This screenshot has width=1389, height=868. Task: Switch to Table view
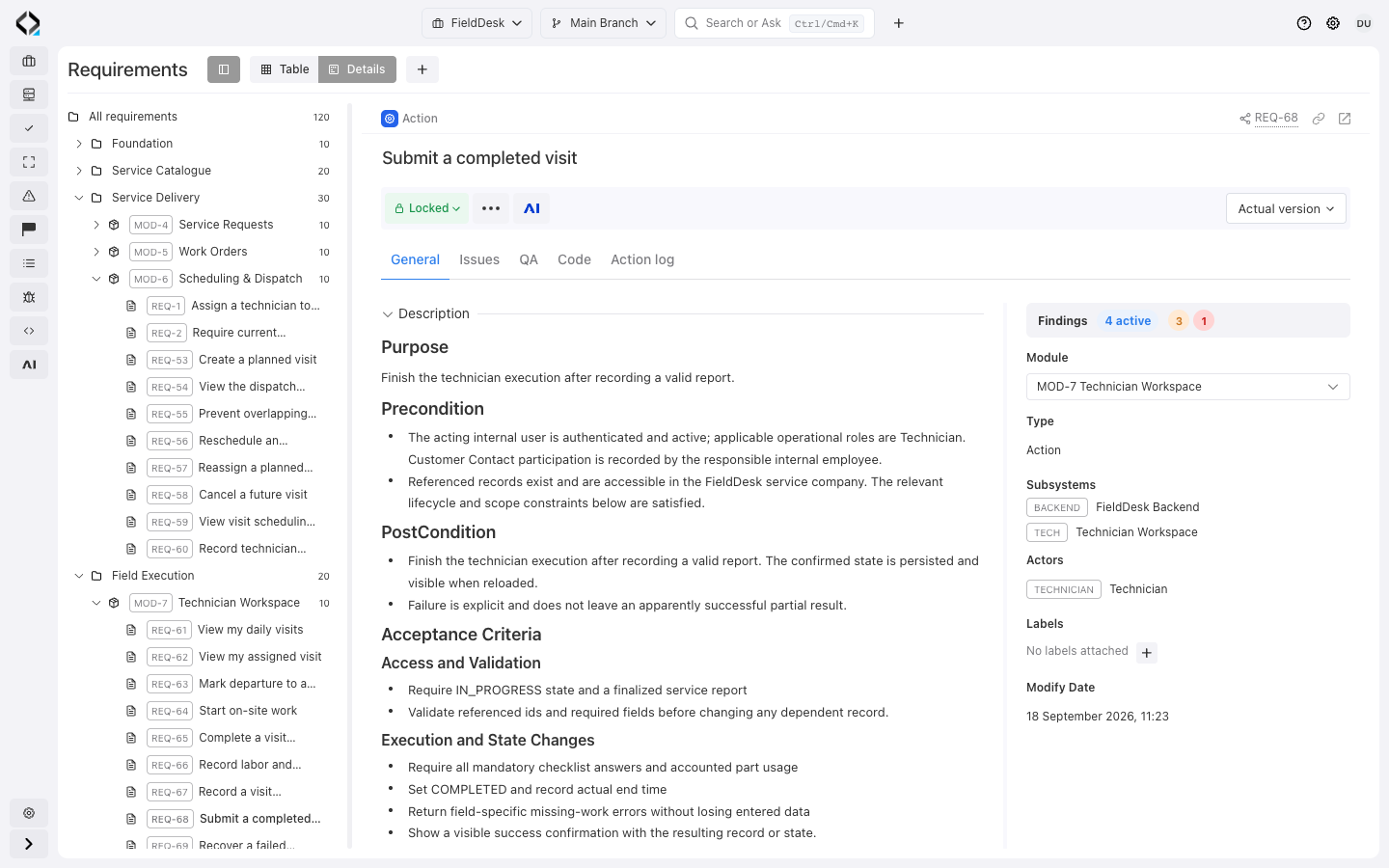pyautogui.click(x=285, y=69)
